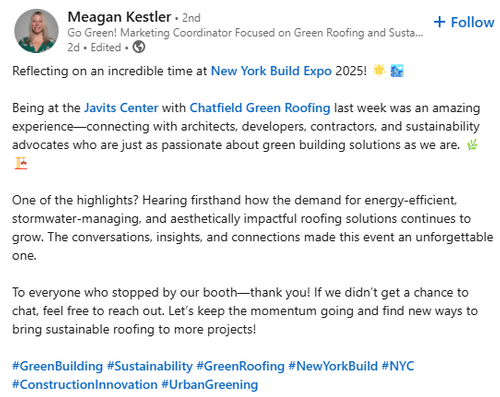This screenshot has height=397, width=500.
Task: Open Meagan Kestler's profile name link
Action: click(119, 17)
